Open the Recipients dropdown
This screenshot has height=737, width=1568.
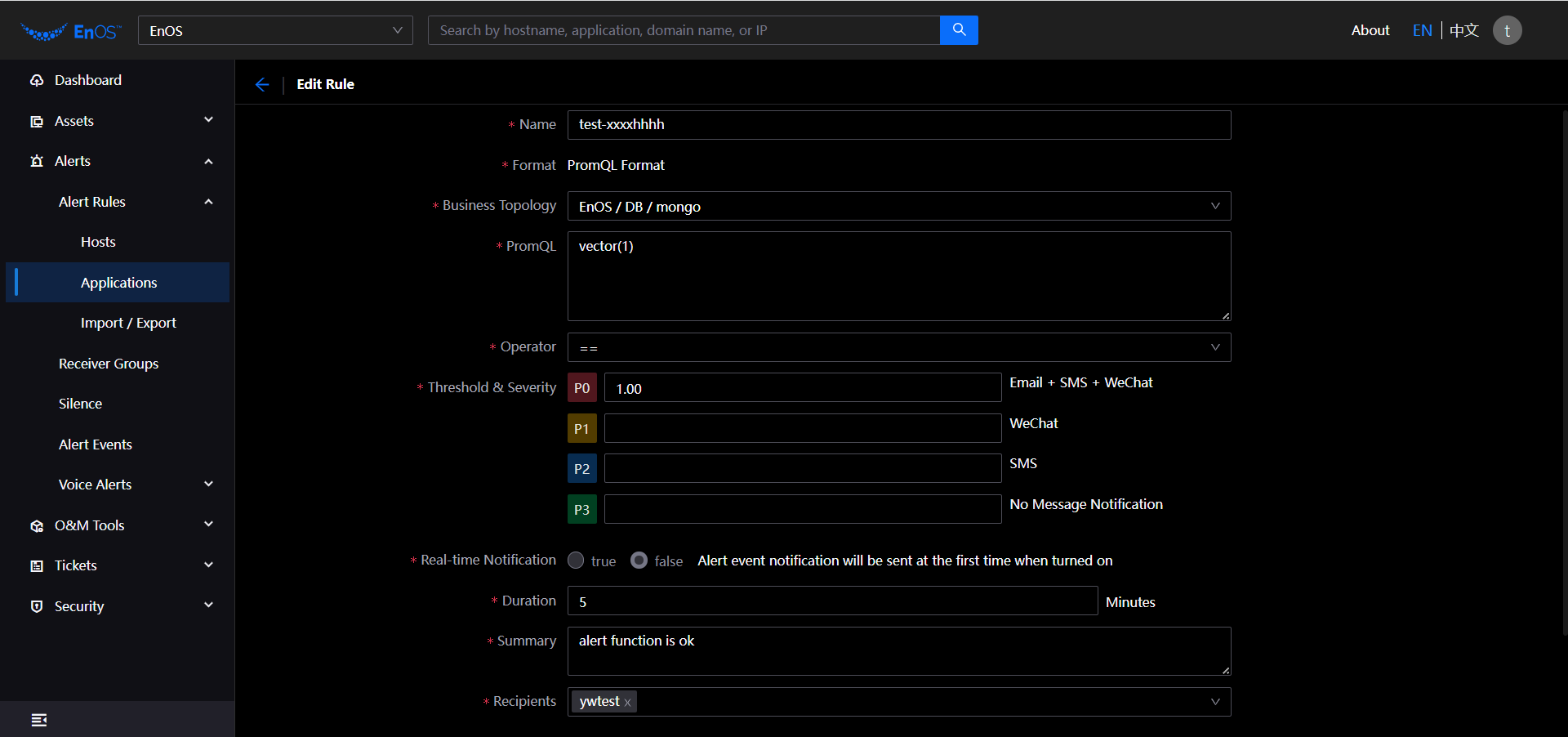pos(899,702)
